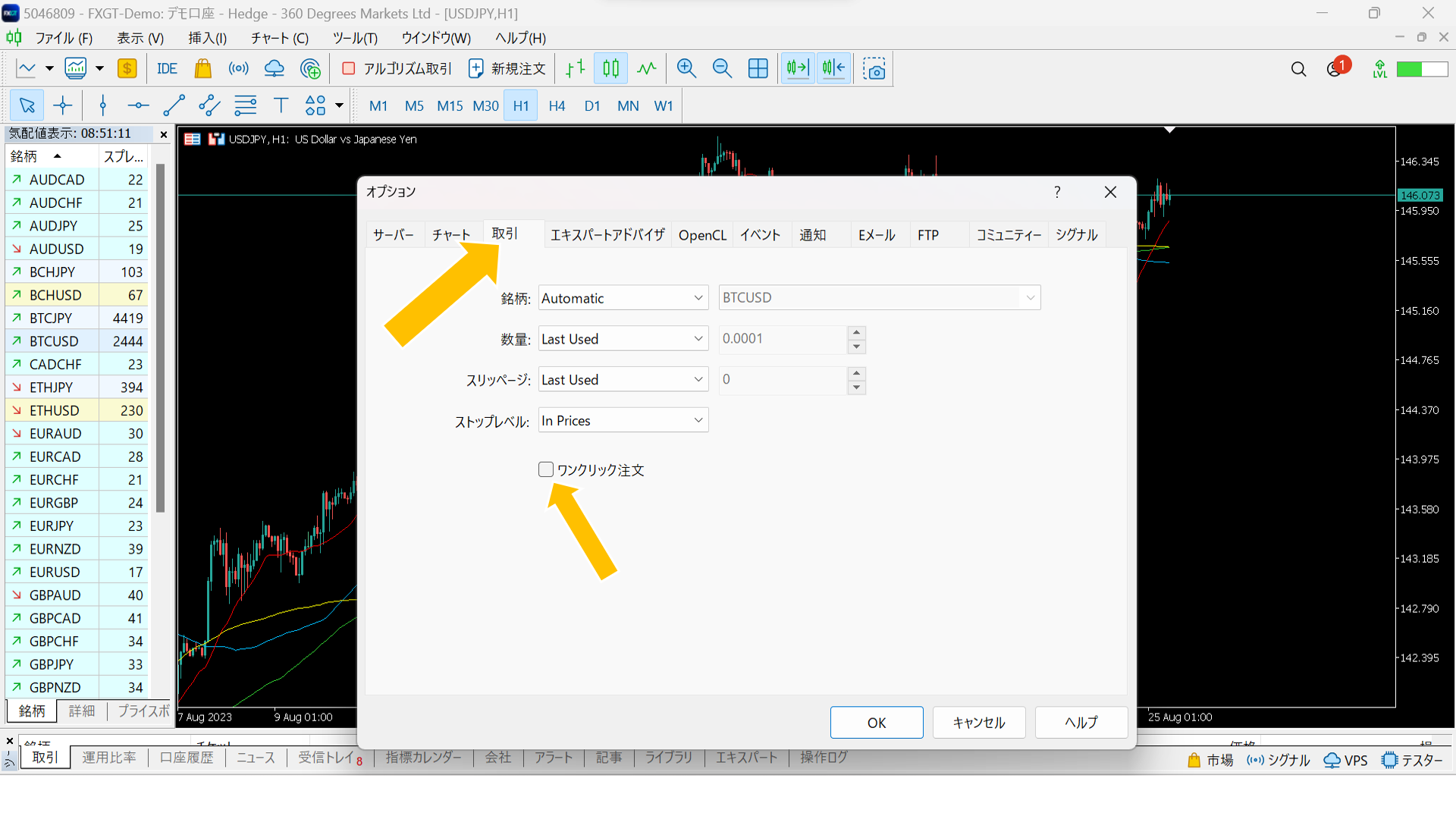Click the zoom out magnifier icon

pos(722,69)
